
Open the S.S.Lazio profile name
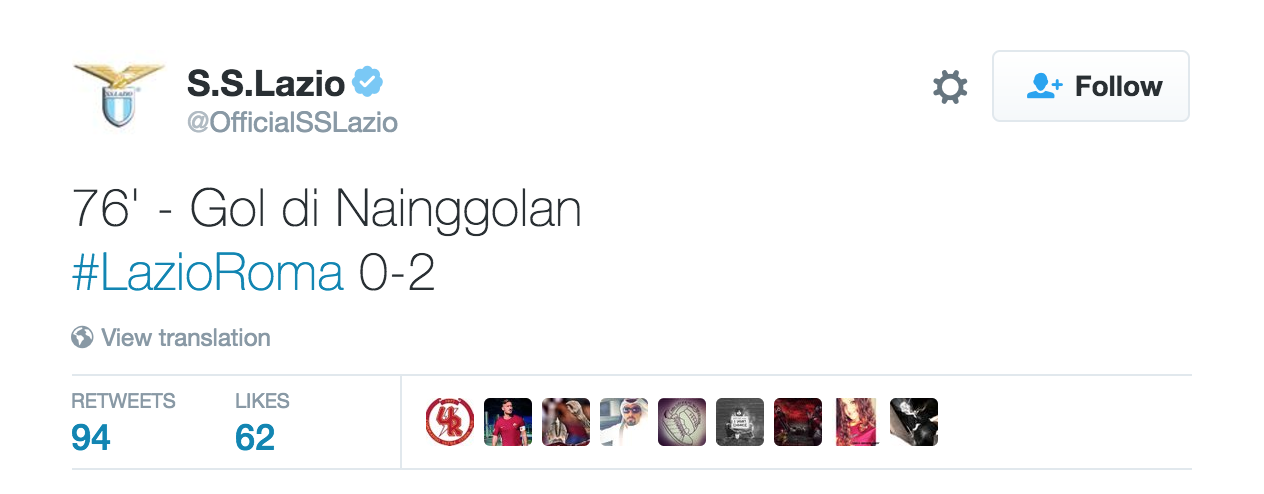pyautogui.click(x=266, y=85)
